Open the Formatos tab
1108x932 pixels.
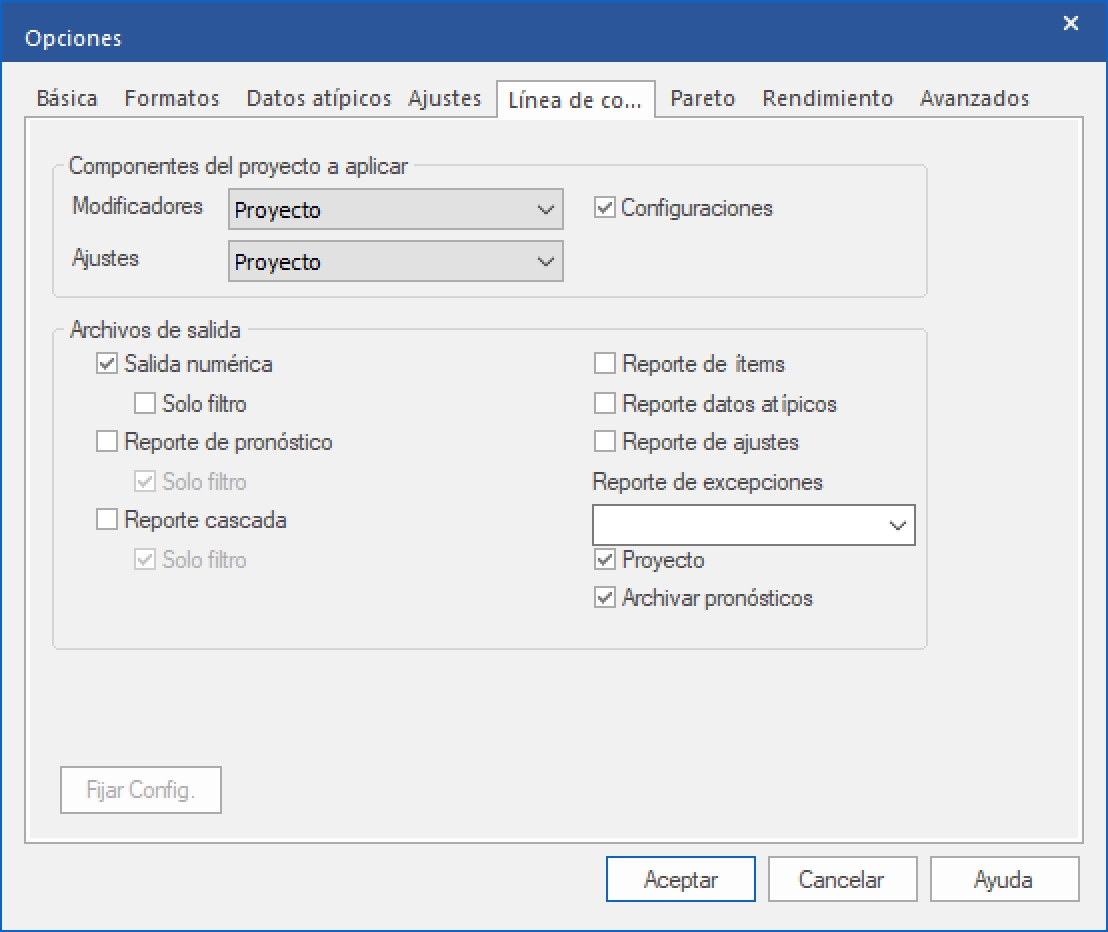tap(172, 98)
